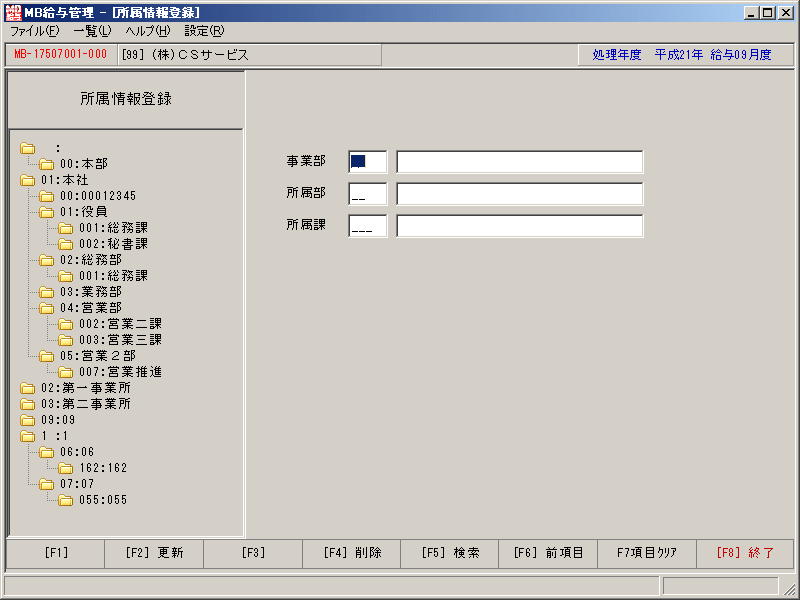800x600 pixels.
Task: Focus the 所属課 code input box
Action: tap(368, 226)
